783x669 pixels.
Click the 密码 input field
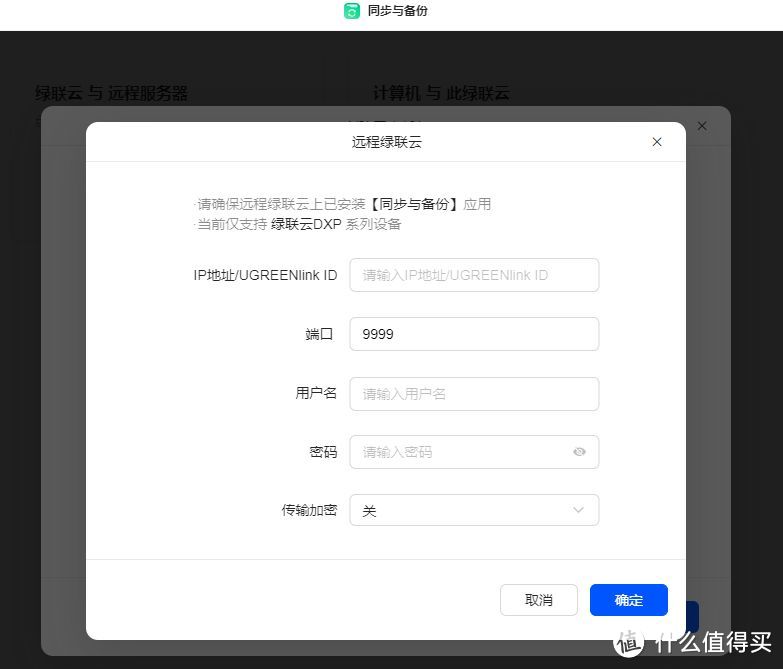[x=474, y=452]
